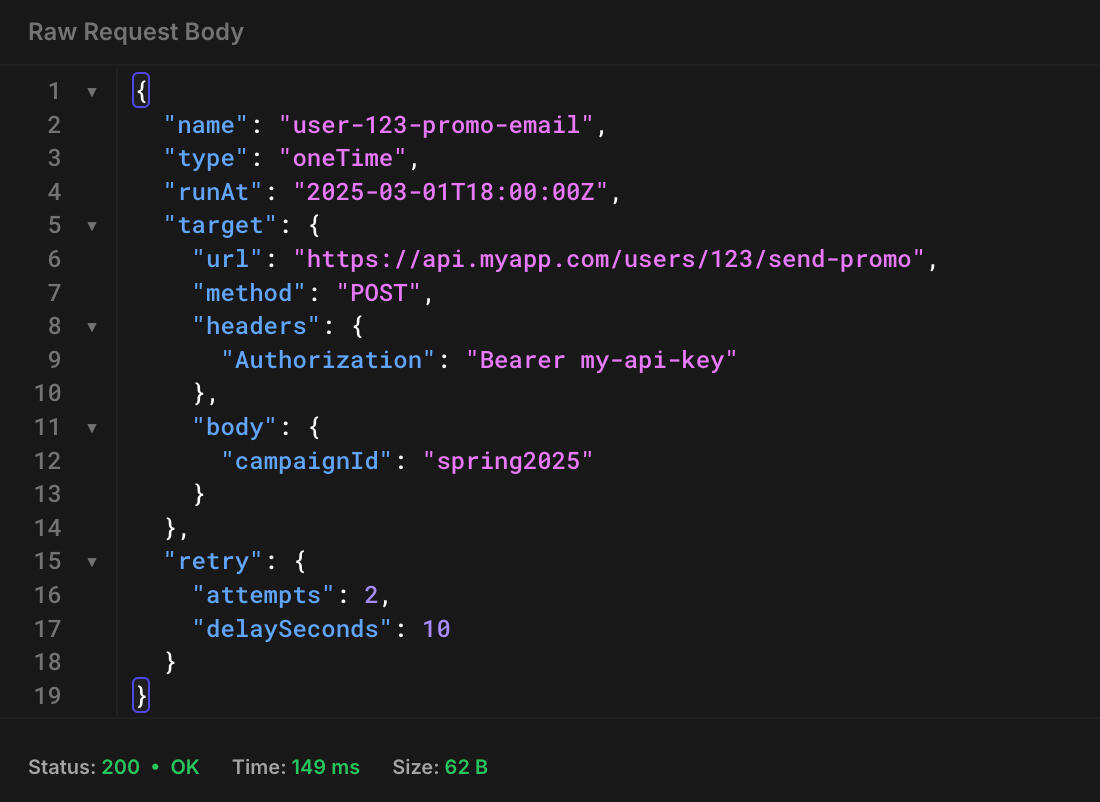
Task: Collapse the "target" object fold arrow
Action: (92, 226)
